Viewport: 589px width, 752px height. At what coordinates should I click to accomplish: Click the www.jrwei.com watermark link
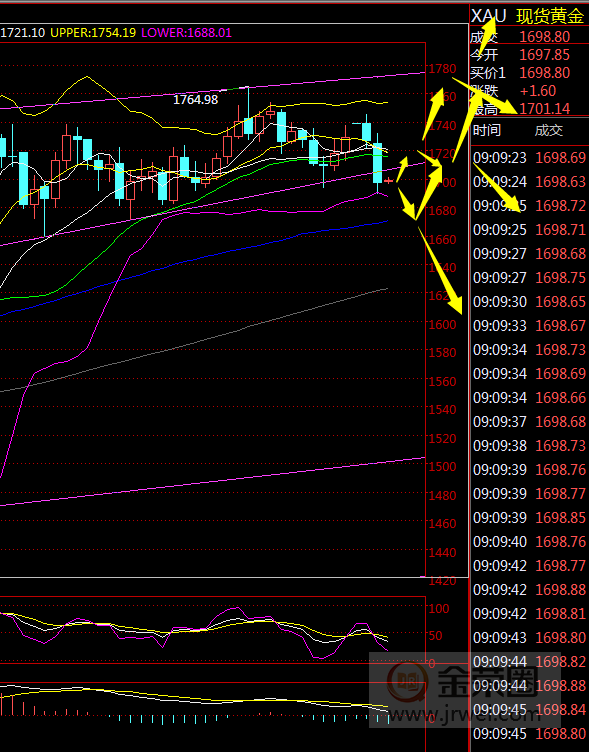464,716
